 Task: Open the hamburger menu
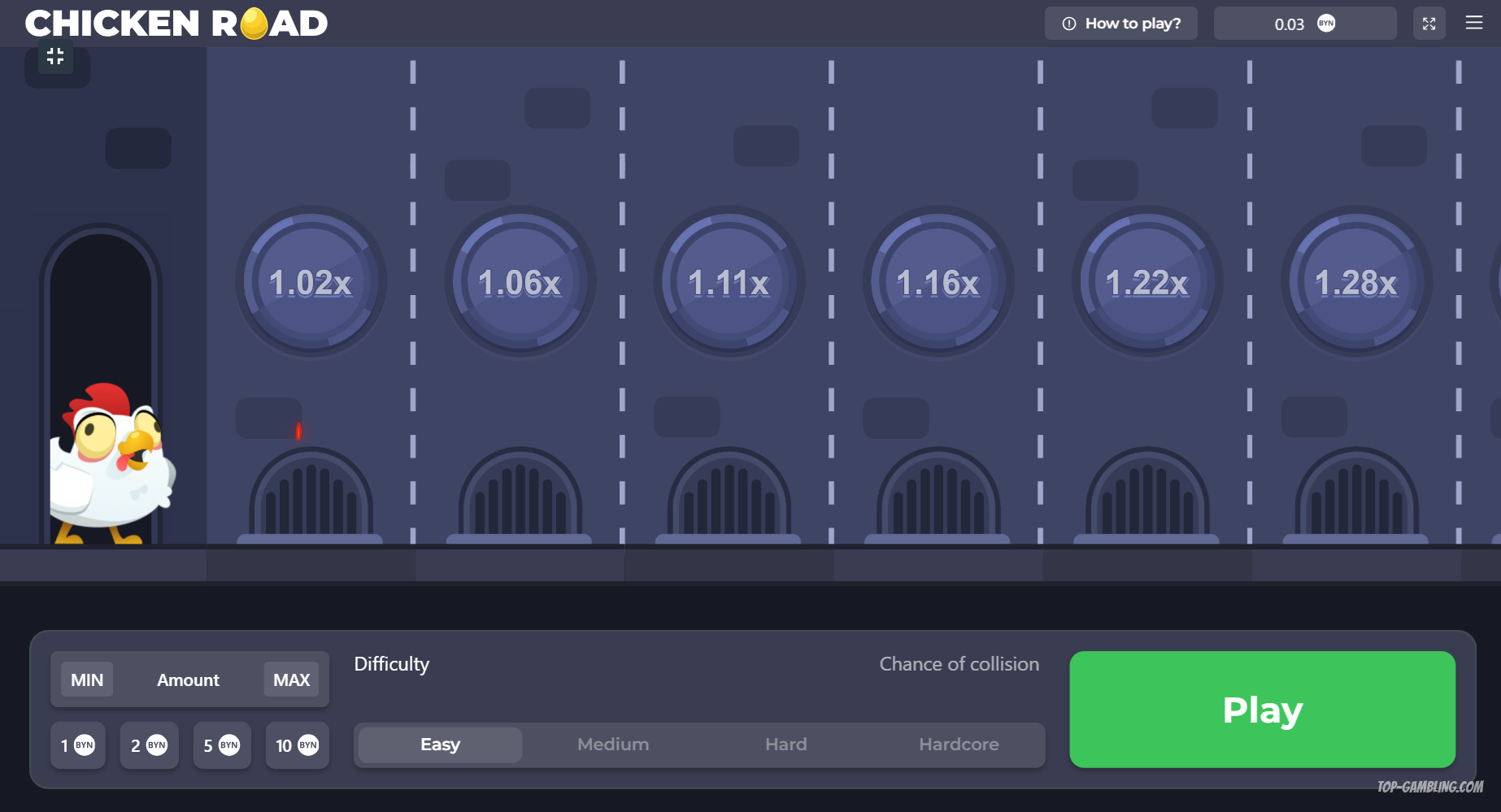tap(1474, 23)
